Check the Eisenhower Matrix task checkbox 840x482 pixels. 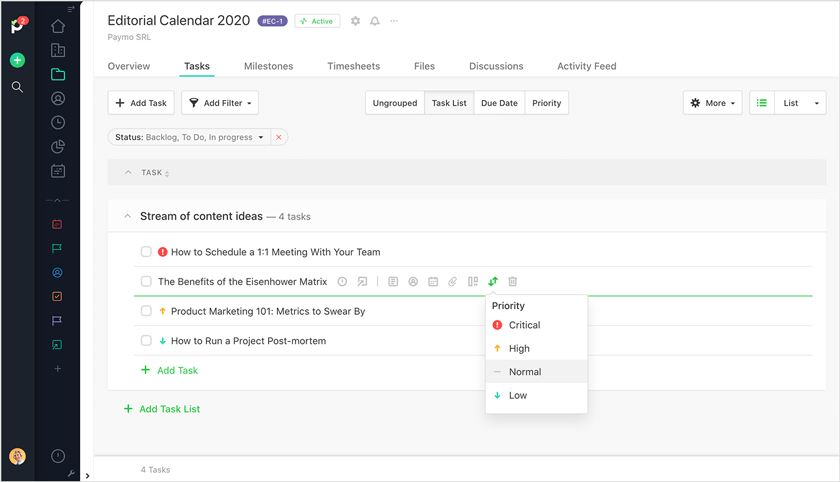point(146,281)
